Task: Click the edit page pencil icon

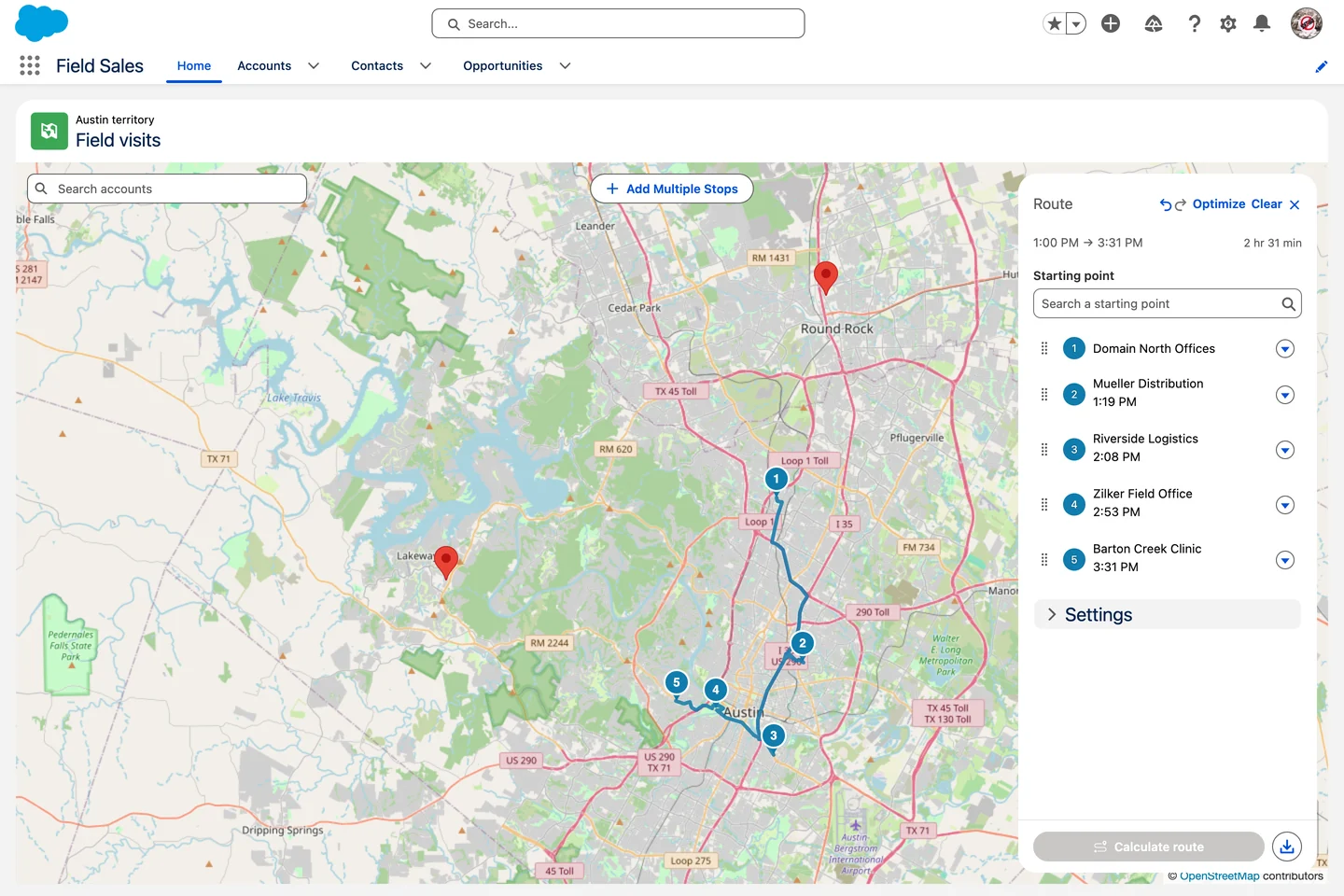Action: coord(1322,66)
